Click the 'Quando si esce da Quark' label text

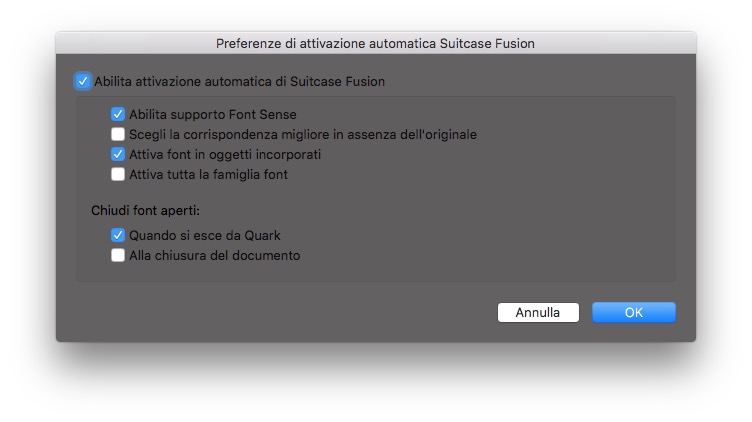(x=204, y=236)
